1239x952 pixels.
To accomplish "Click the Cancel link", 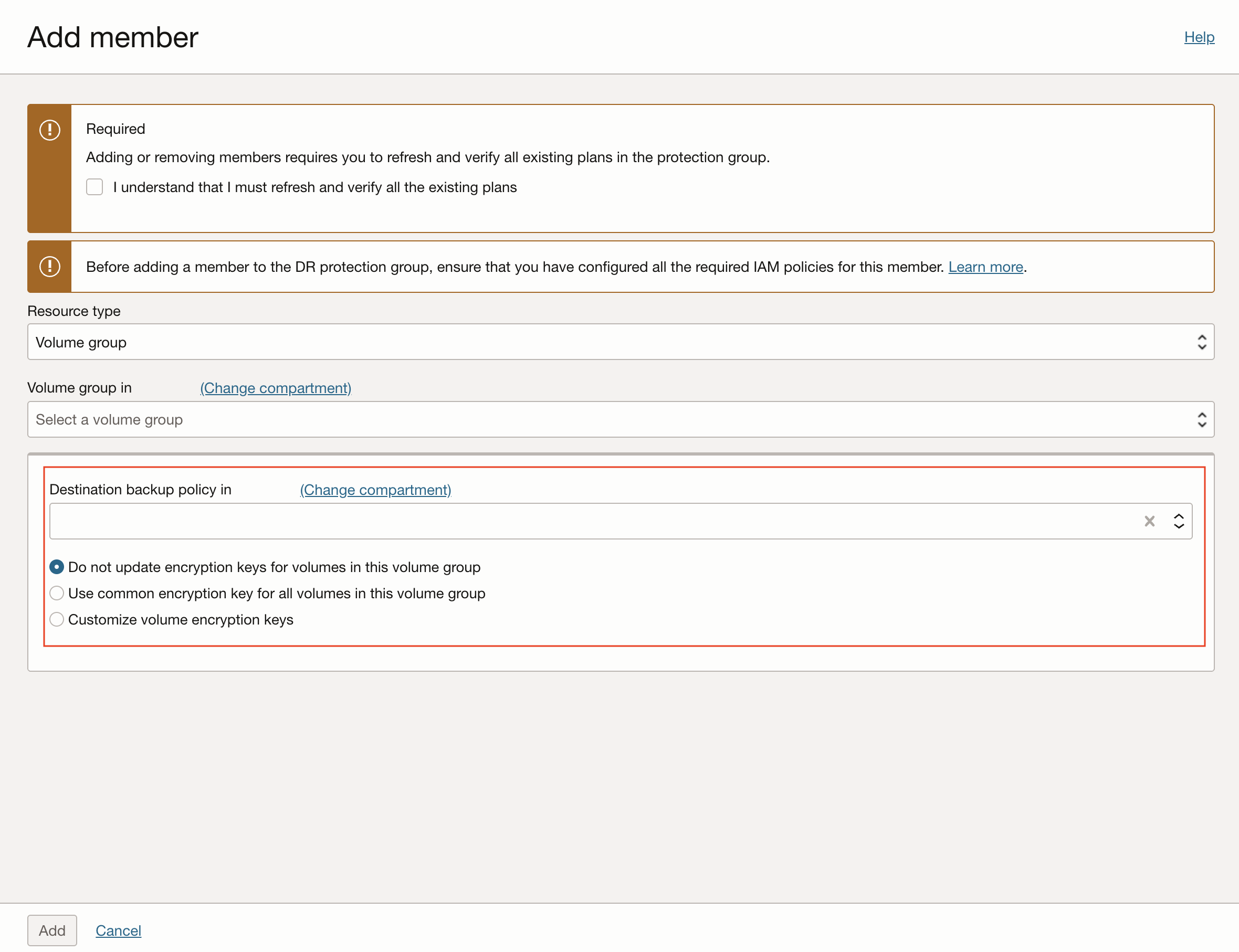I will click(x=118, y=930).
